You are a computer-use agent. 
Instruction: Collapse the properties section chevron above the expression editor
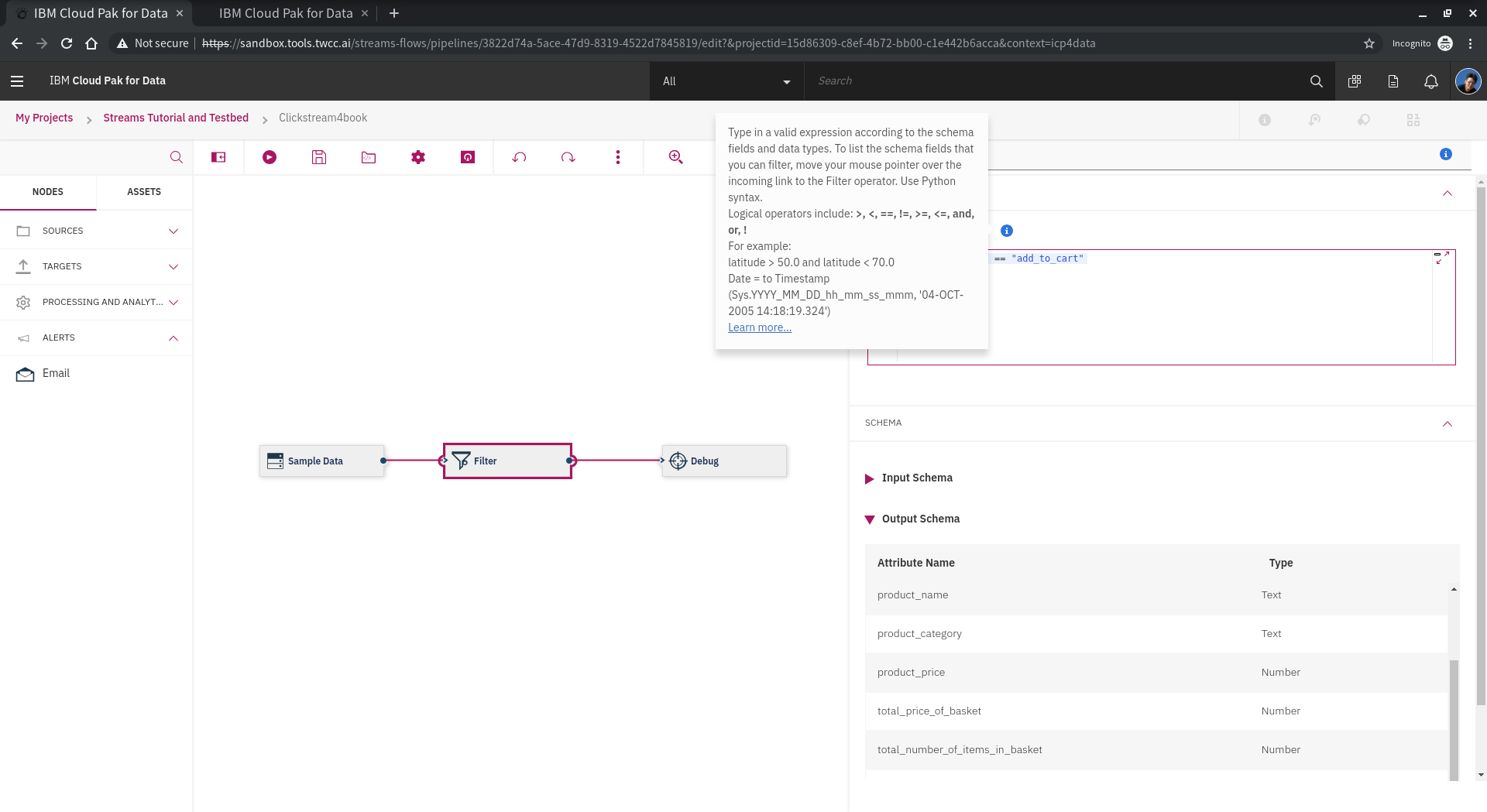(x=1448, y=193)
